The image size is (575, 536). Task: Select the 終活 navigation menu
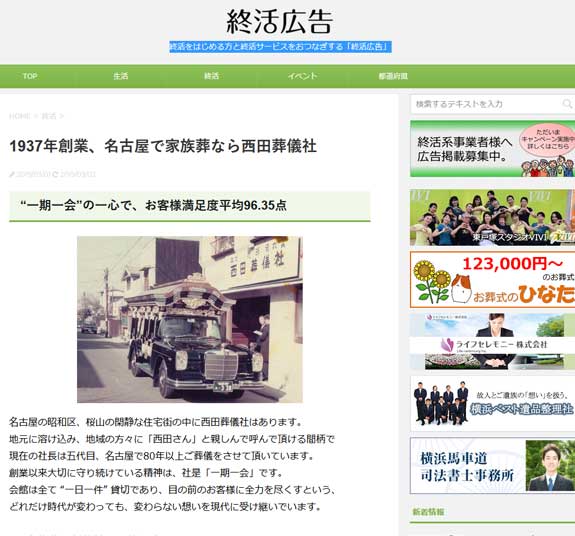pyautogui.click(x=211, y=76)
